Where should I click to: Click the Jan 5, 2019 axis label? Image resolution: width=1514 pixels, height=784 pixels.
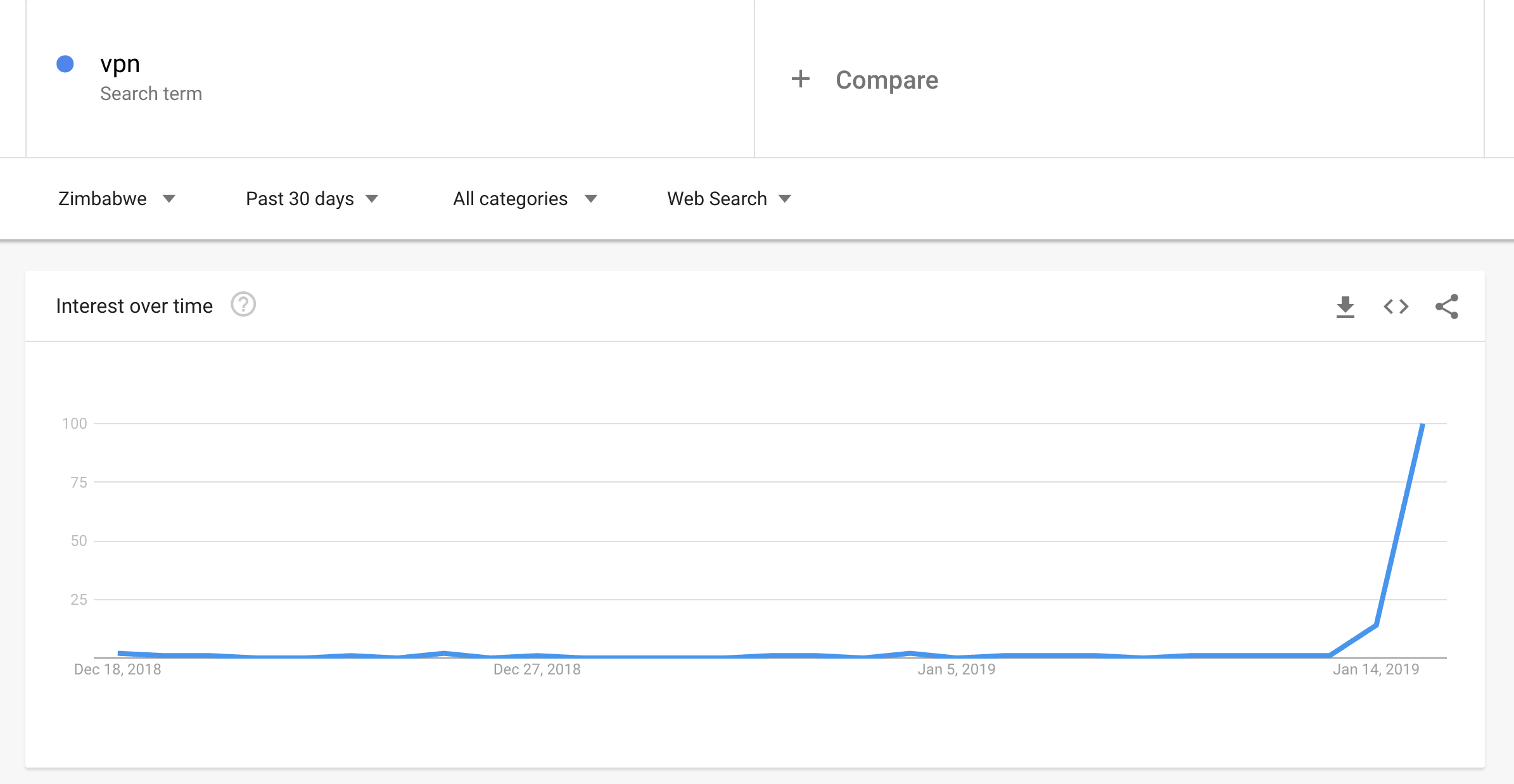957,669
